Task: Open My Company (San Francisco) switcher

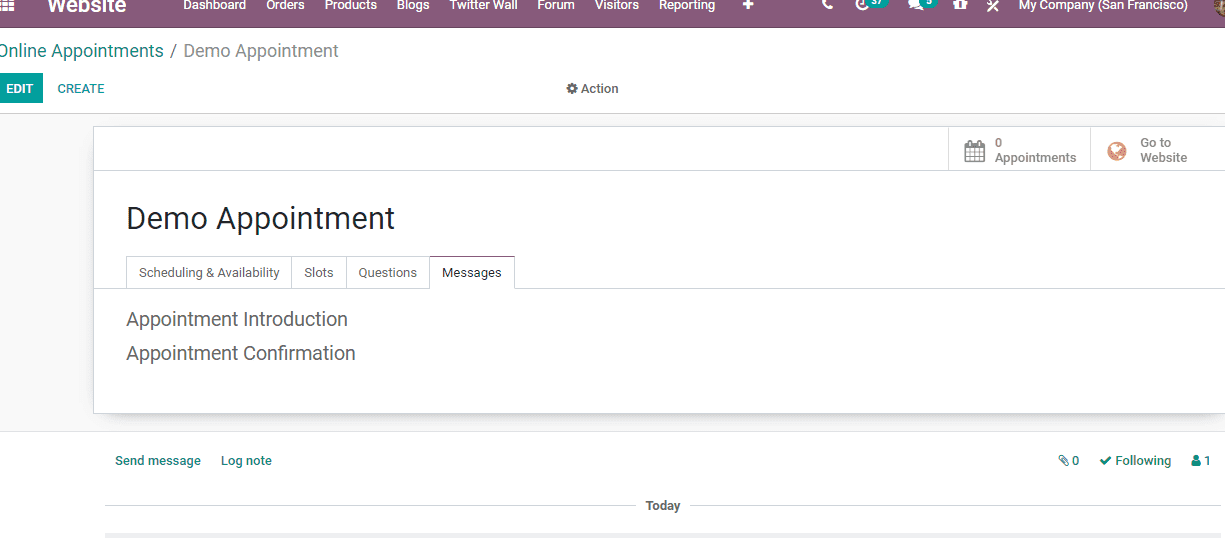Action: [x=1103, y=5]
